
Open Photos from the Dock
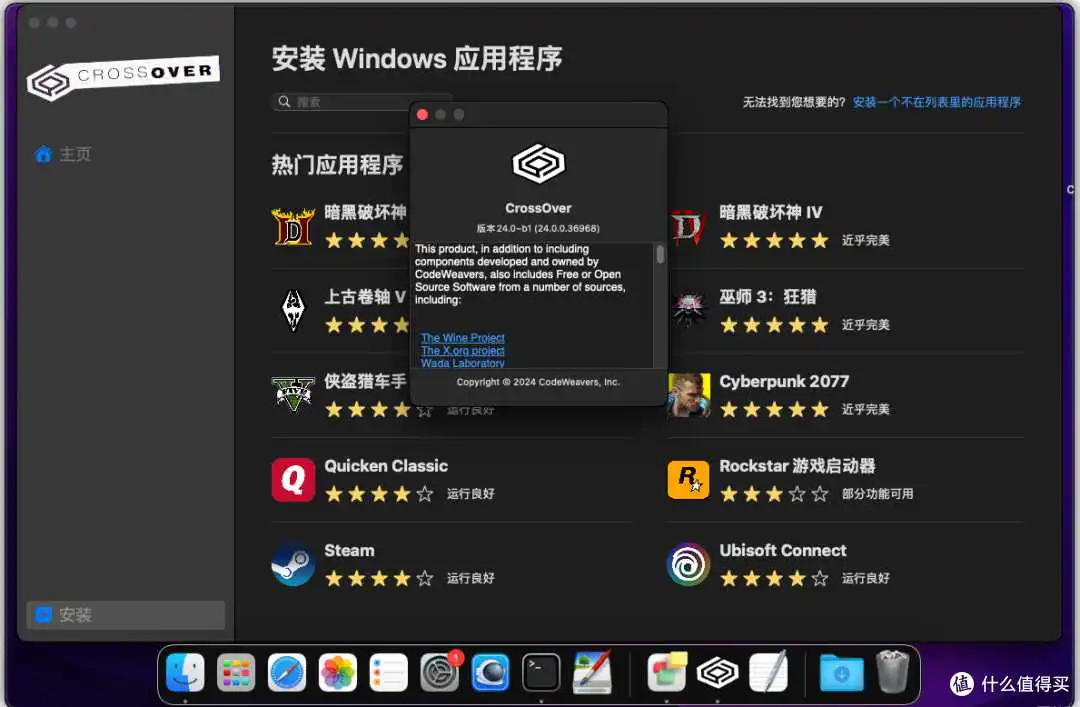tap(338, 673)
